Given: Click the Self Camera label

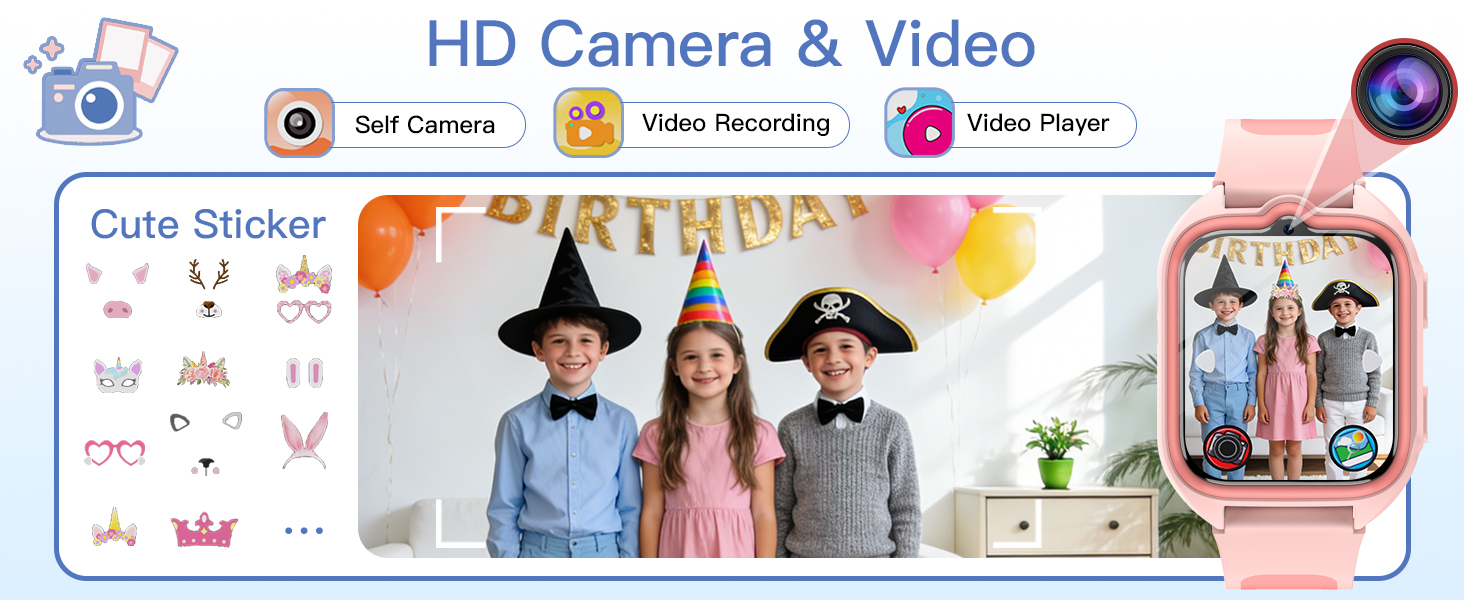Looking at the screenshot, I should [425, 125].
